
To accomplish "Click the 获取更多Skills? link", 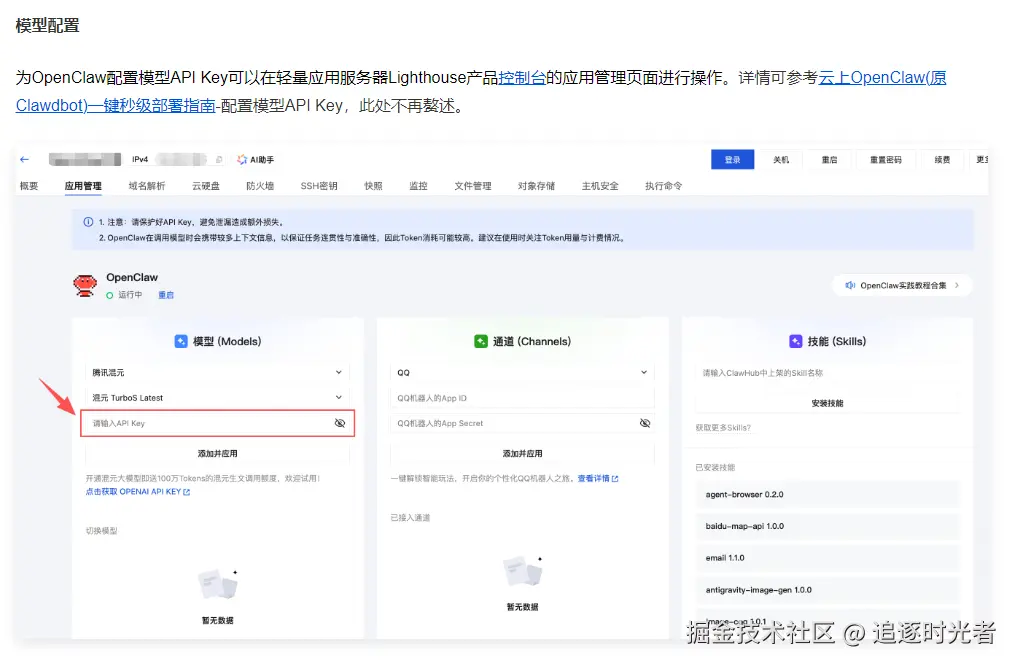I will coord(723,428).
